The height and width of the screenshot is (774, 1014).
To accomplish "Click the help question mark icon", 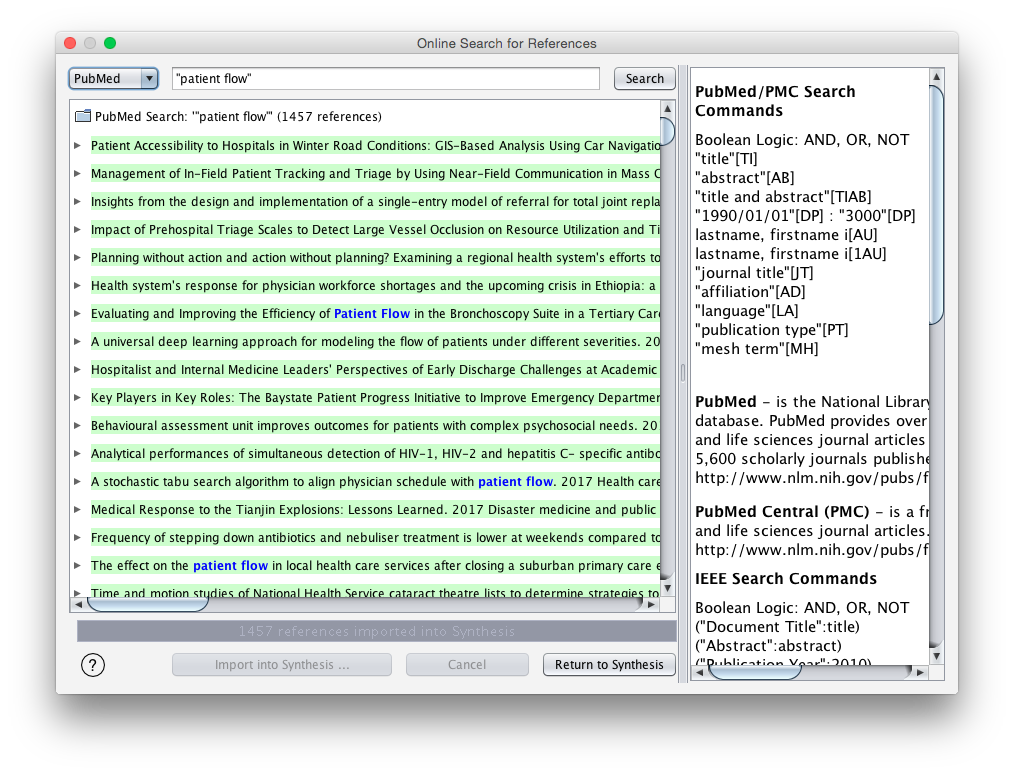I will click(x=93, y=665).
